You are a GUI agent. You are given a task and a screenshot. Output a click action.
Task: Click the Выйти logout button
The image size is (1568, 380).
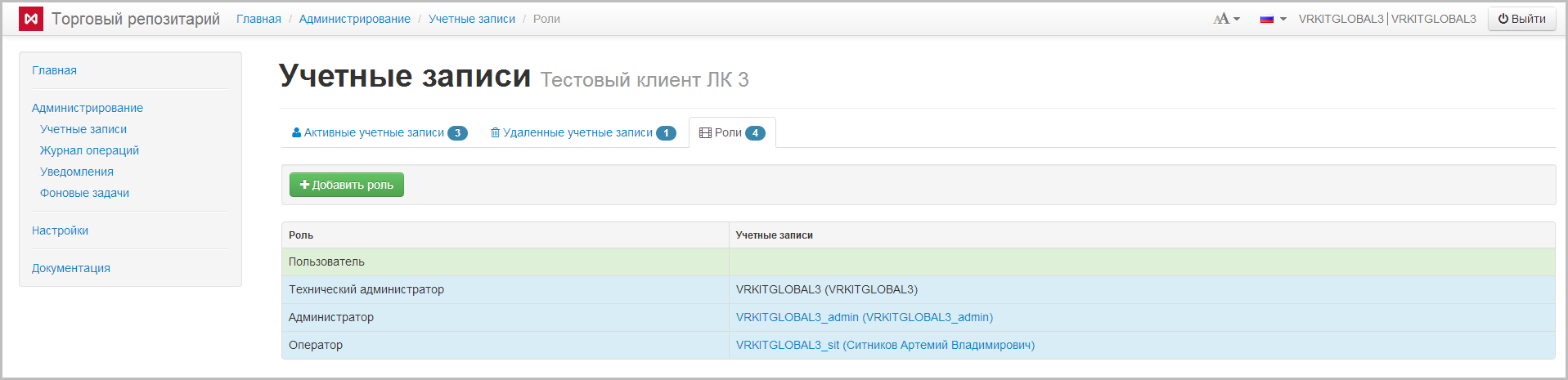click(x=1521, y=19)
